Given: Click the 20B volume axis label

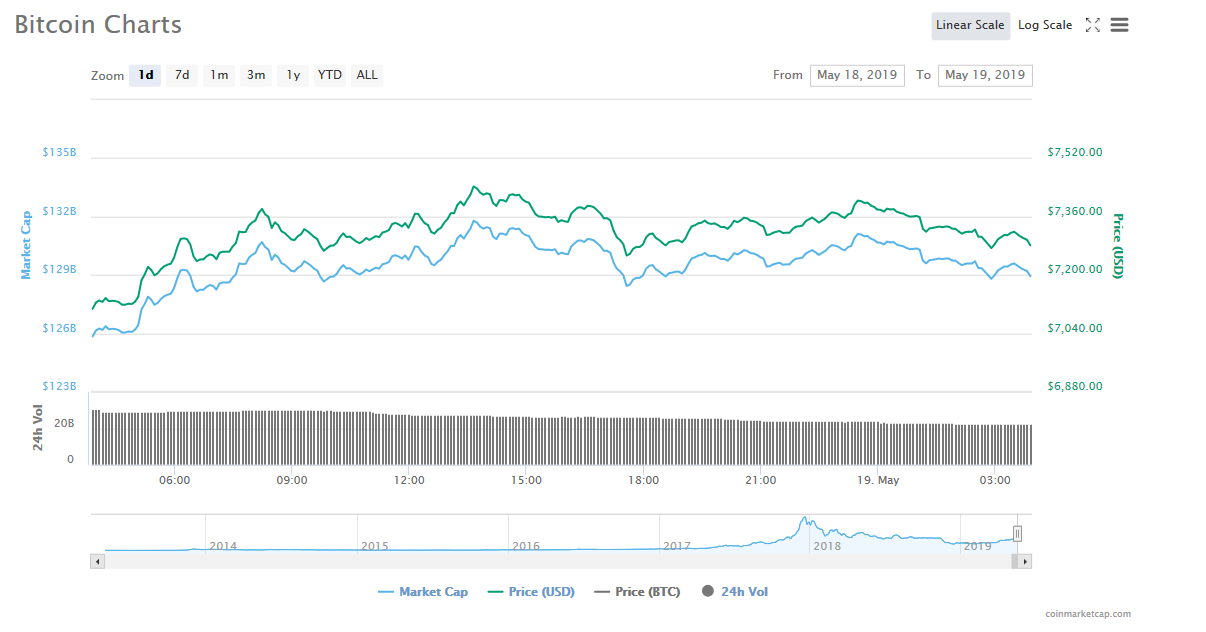Looking at the screenshot, I should (x=64, y=424).
